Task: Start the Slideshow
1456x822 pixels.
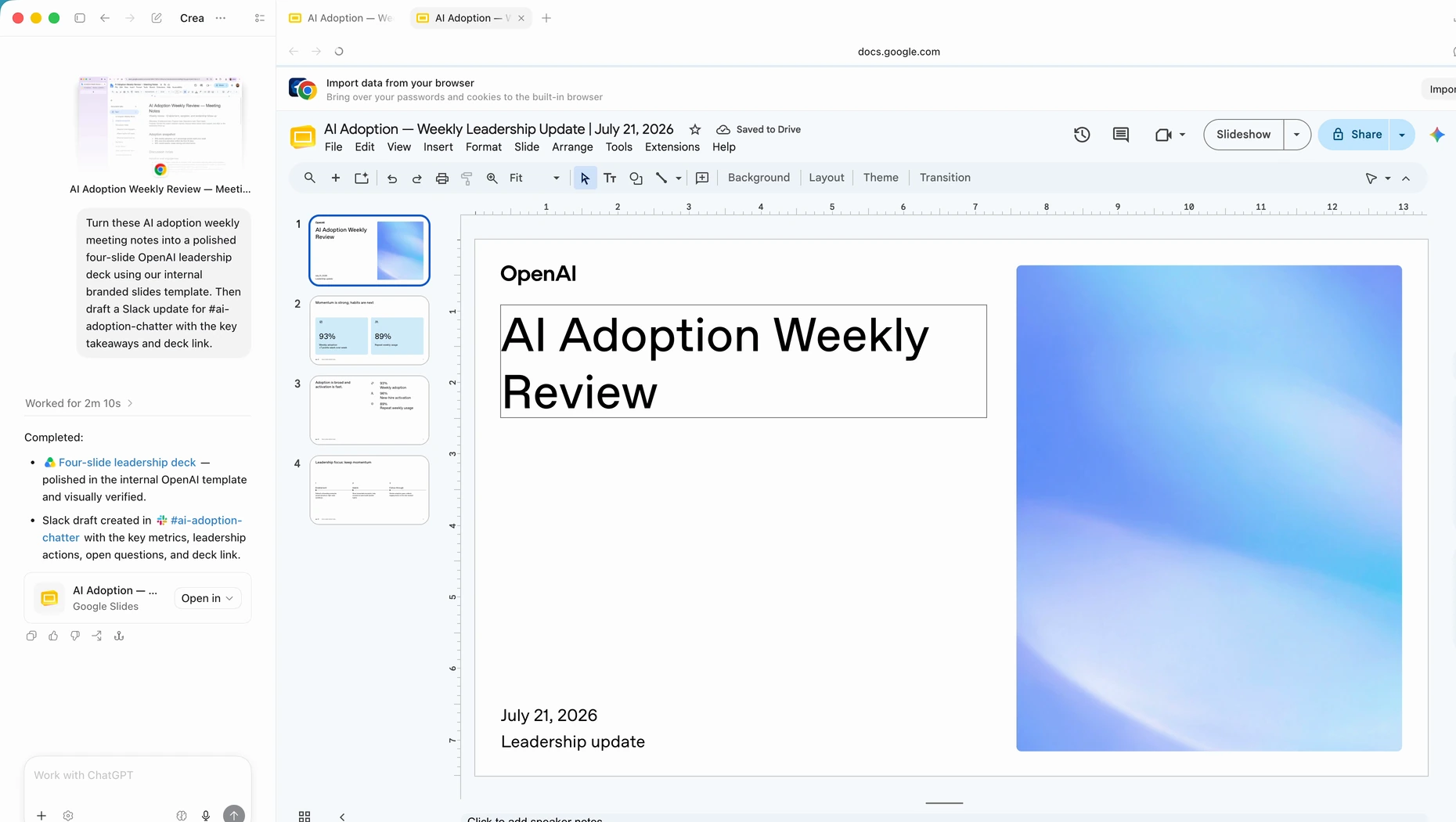Action: [x=1243, y=135]
